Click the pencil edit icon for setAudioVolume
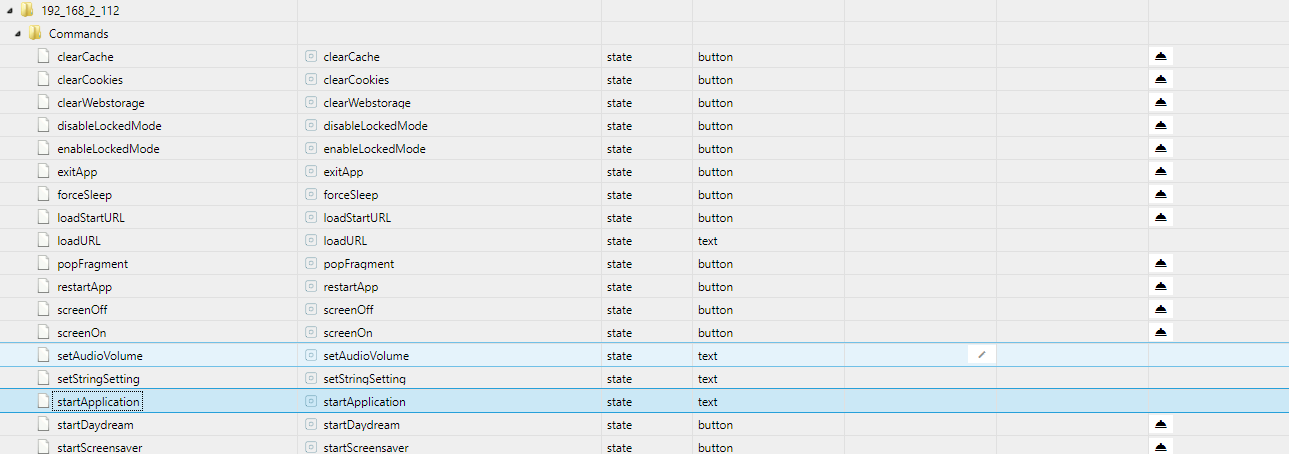1289x454 pixels. tap(981, 355)
